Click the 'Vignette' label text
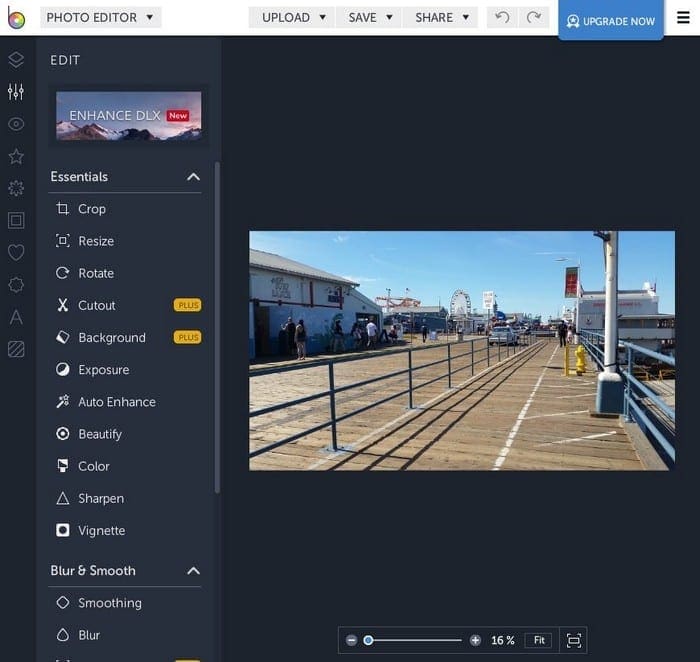The width and height of the screenshot is (700, 662). (x=102, y=530)
